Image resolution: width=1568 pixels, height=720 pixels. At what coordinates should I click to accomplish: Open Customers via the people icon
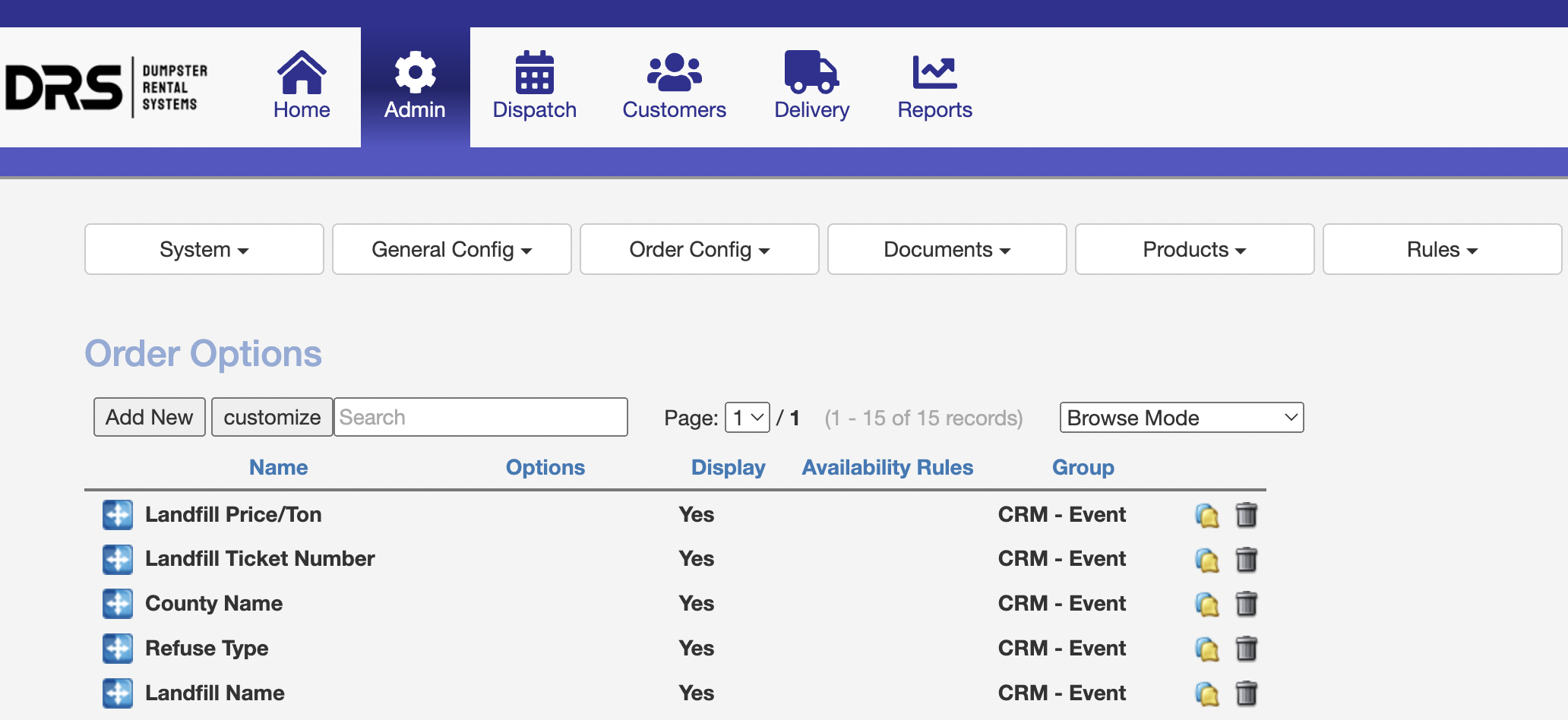point(674,72)
